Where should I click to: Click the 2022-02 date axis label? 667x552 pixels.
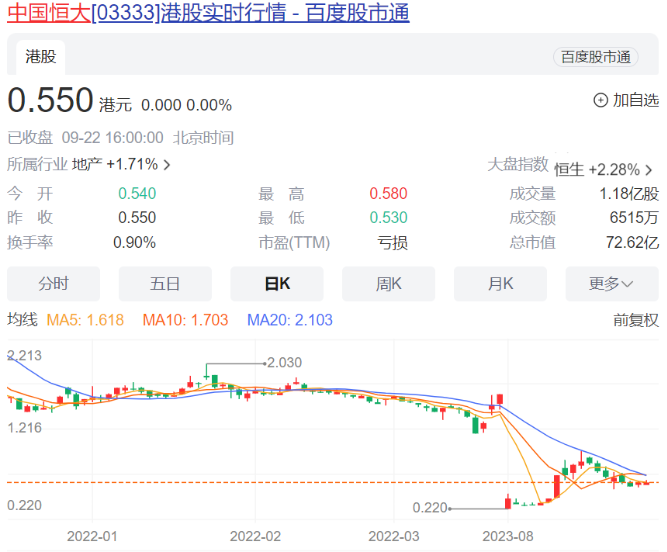click(255, 536)
